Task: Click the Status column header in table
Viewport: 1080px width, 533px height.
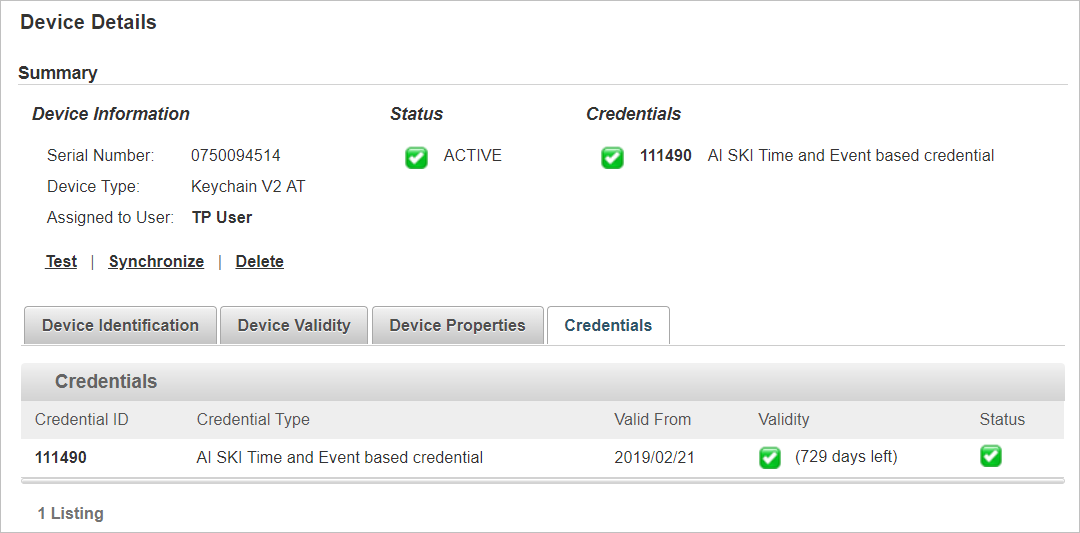Action: pyautogui.click(x=1002, y=420)
